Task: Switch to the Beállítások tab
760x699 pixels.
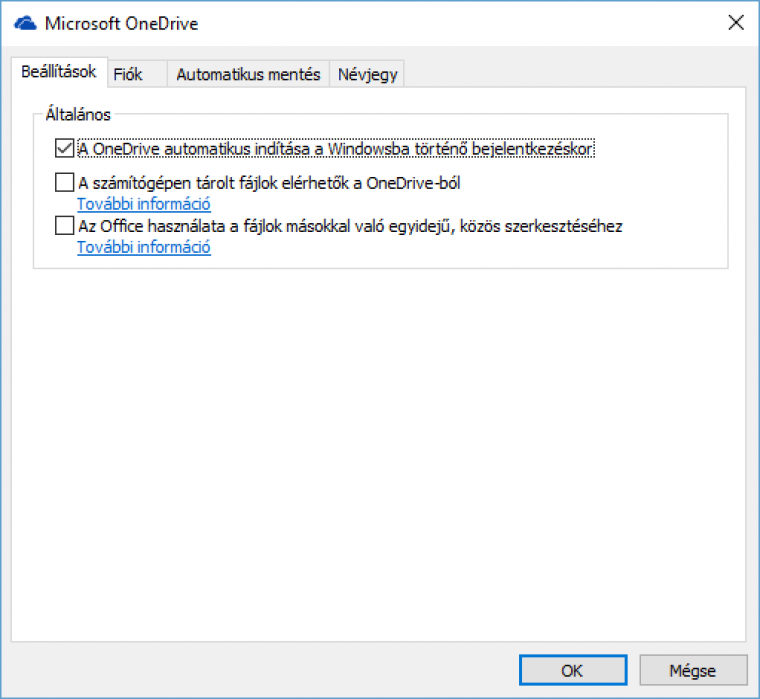Action: [x=59, y=72]
